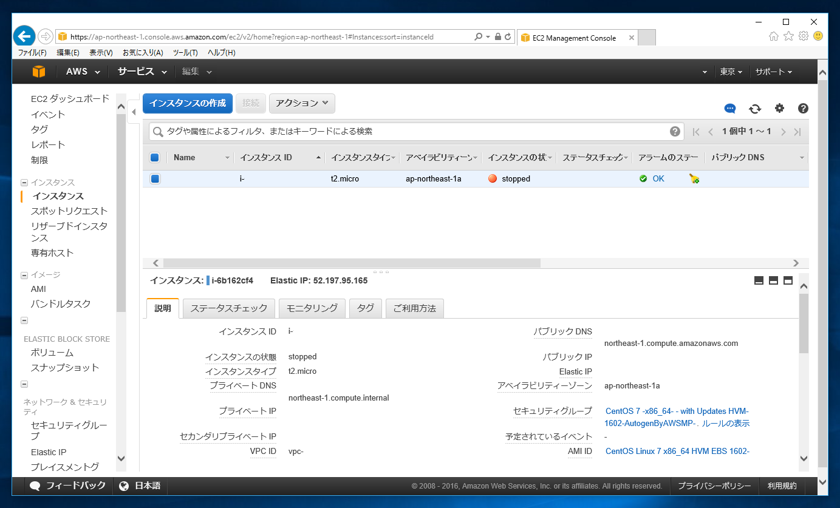This screenshot has width=840, height=508.
Task: Set detail pane to half-height layout icon
Action: point(773,280)
